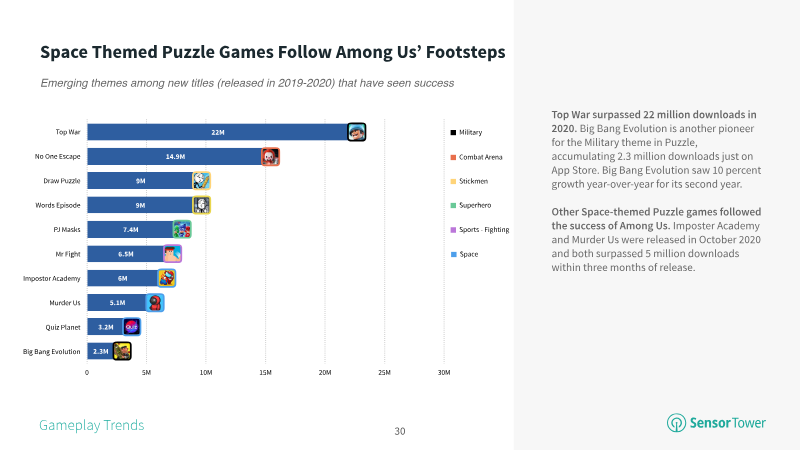Click the Murder Us game icon
Image resolution: width=800 pixels, height=450 pixels.
tap(155, 303)
